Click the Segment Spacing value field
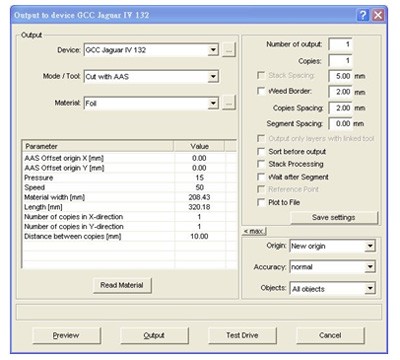 [340, 124]
